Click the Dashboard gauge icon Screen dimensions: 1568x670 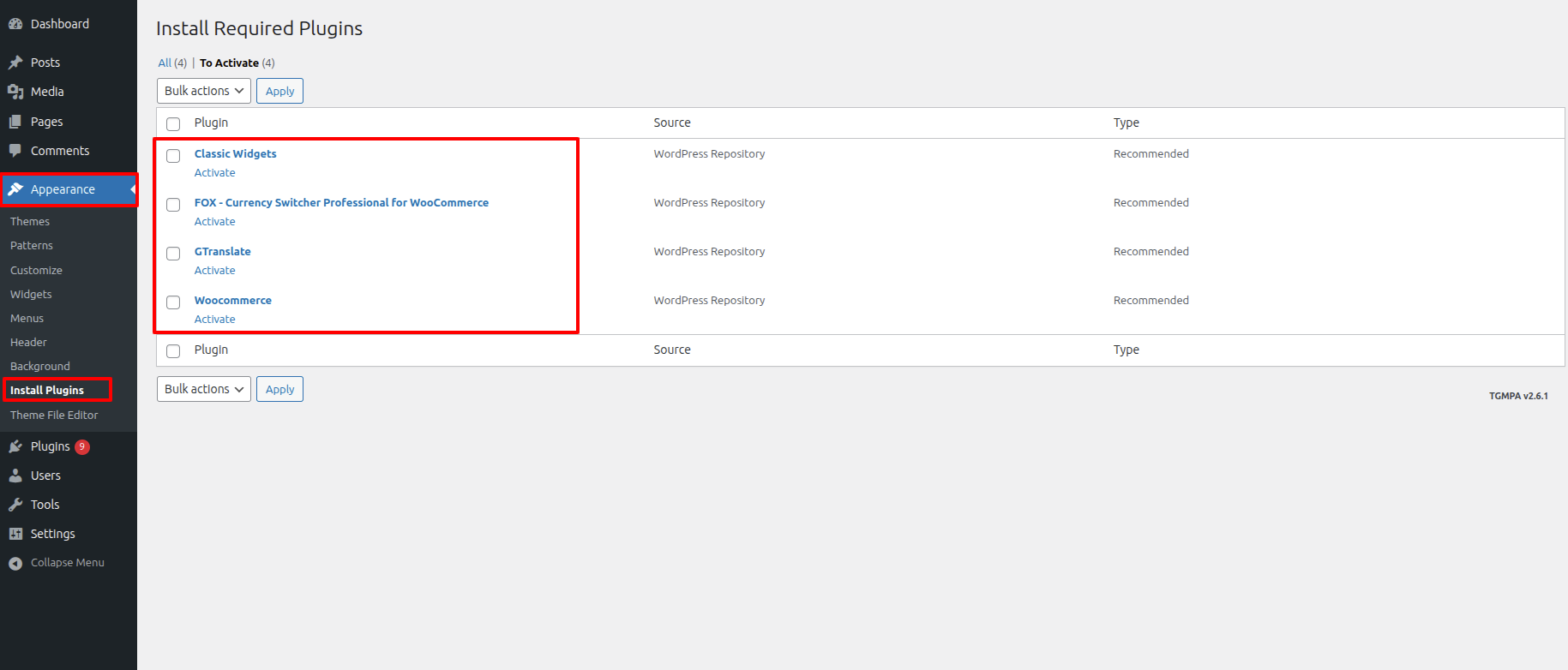point(15,24)
